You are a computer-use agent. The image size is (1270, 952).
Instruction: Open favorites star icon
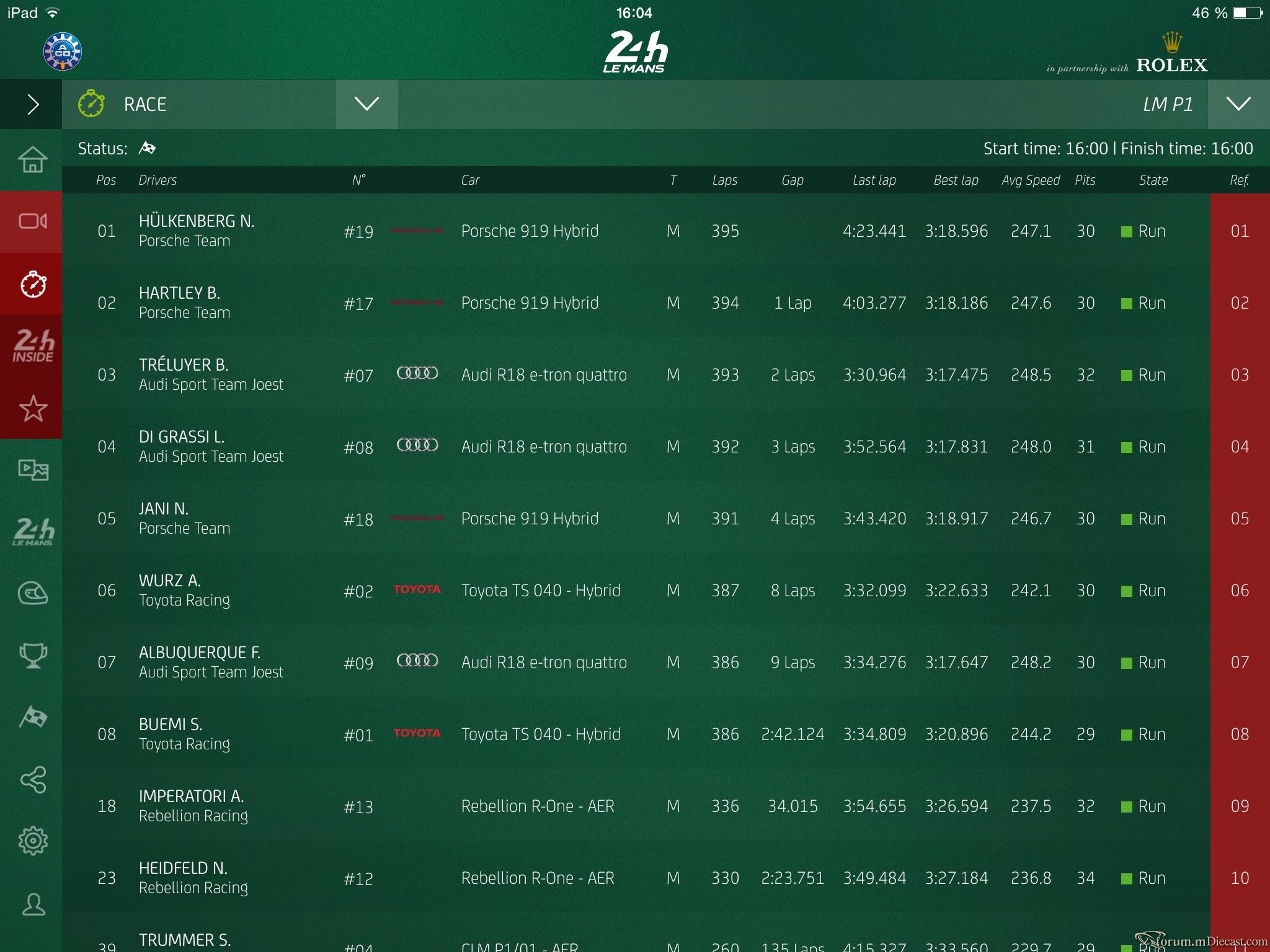(32, 408)
